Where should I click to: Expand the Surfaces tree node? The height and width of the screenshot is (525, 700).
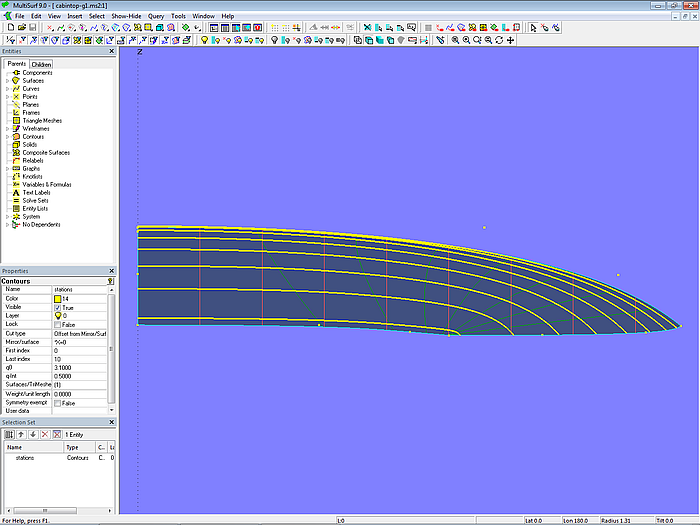[x=7, y=81]
